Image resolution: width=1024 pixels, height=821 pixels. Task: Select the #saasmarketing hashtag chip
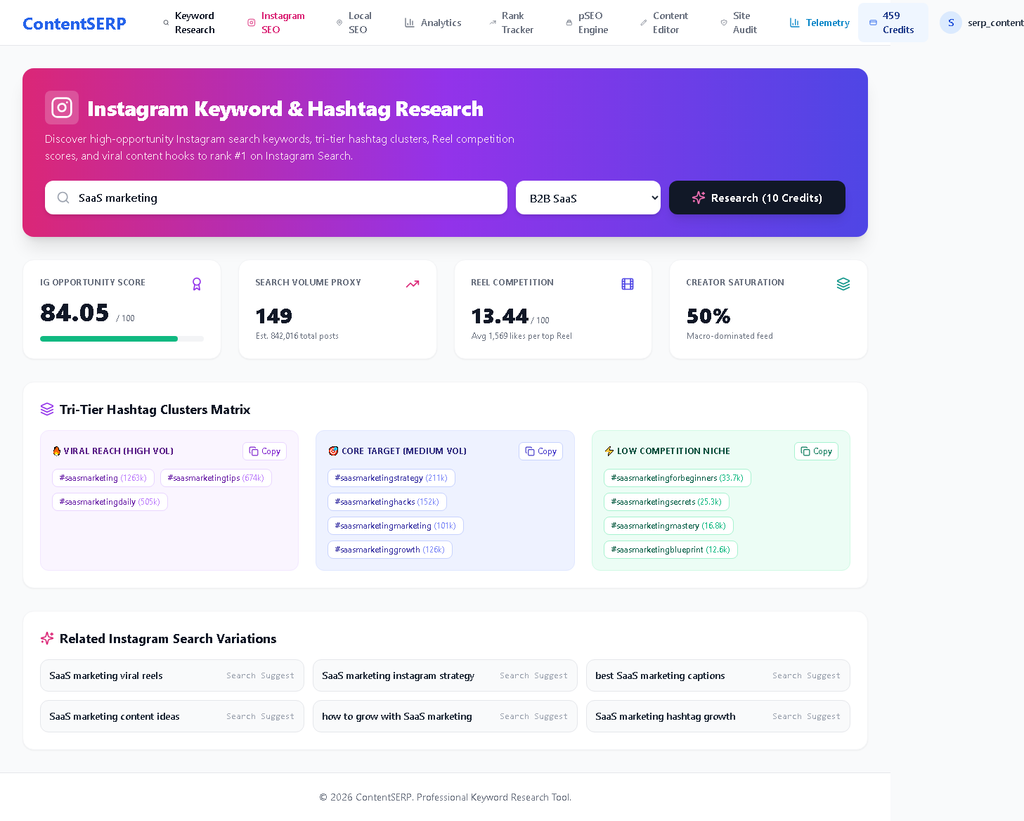pos(103,478)
